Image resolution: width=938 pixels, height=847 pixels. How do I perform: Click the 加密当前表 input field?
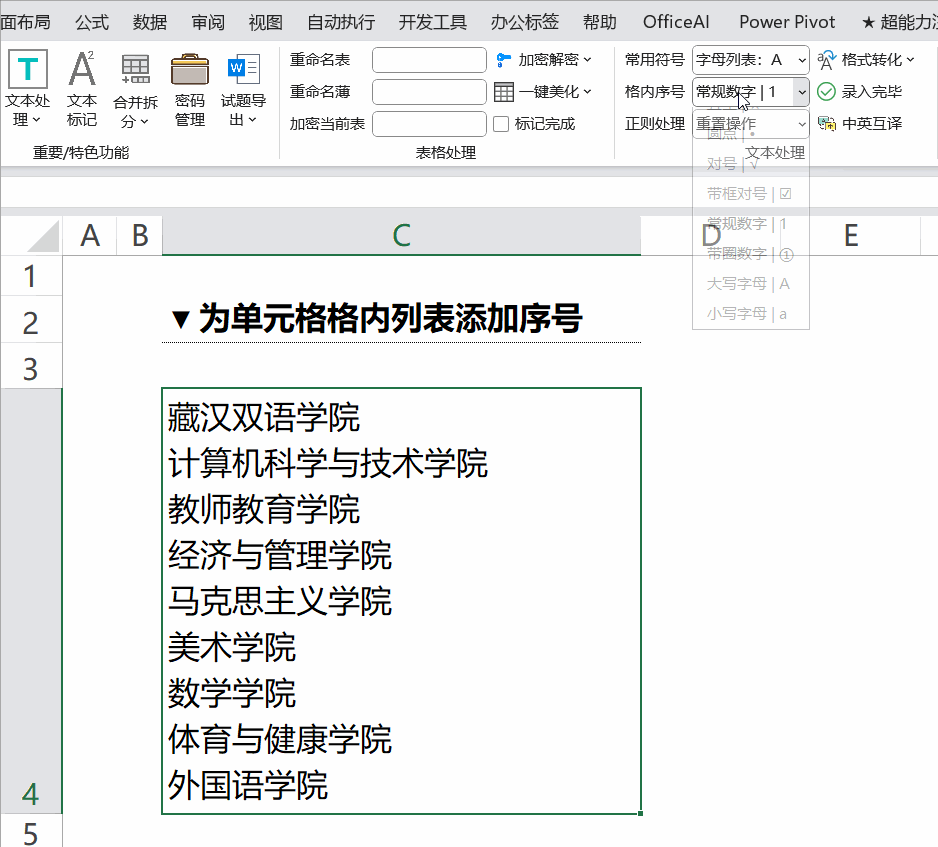(429, 124)
